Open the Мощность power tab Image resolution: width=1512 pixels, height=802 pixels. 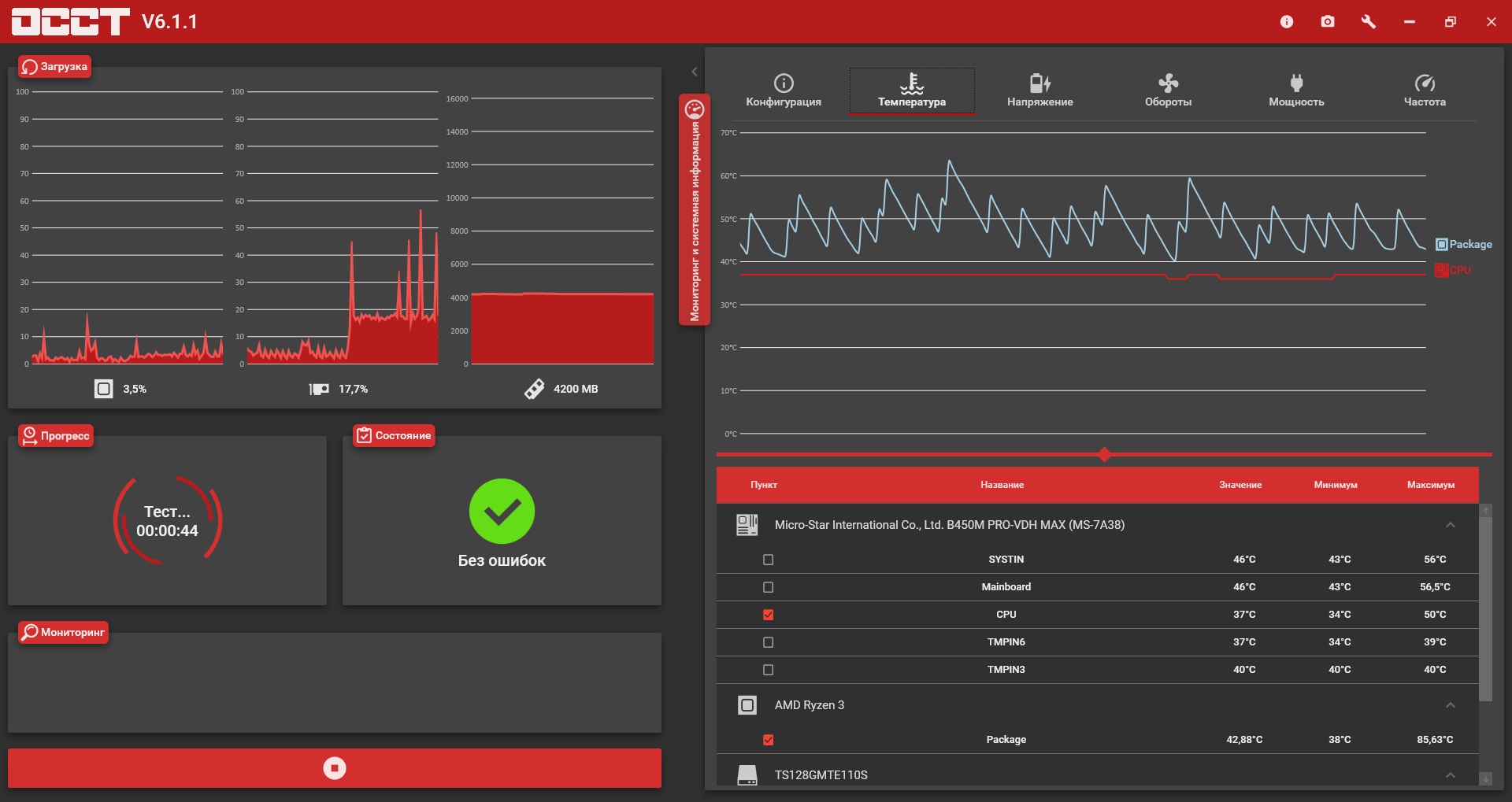[x=1296, y=91]
